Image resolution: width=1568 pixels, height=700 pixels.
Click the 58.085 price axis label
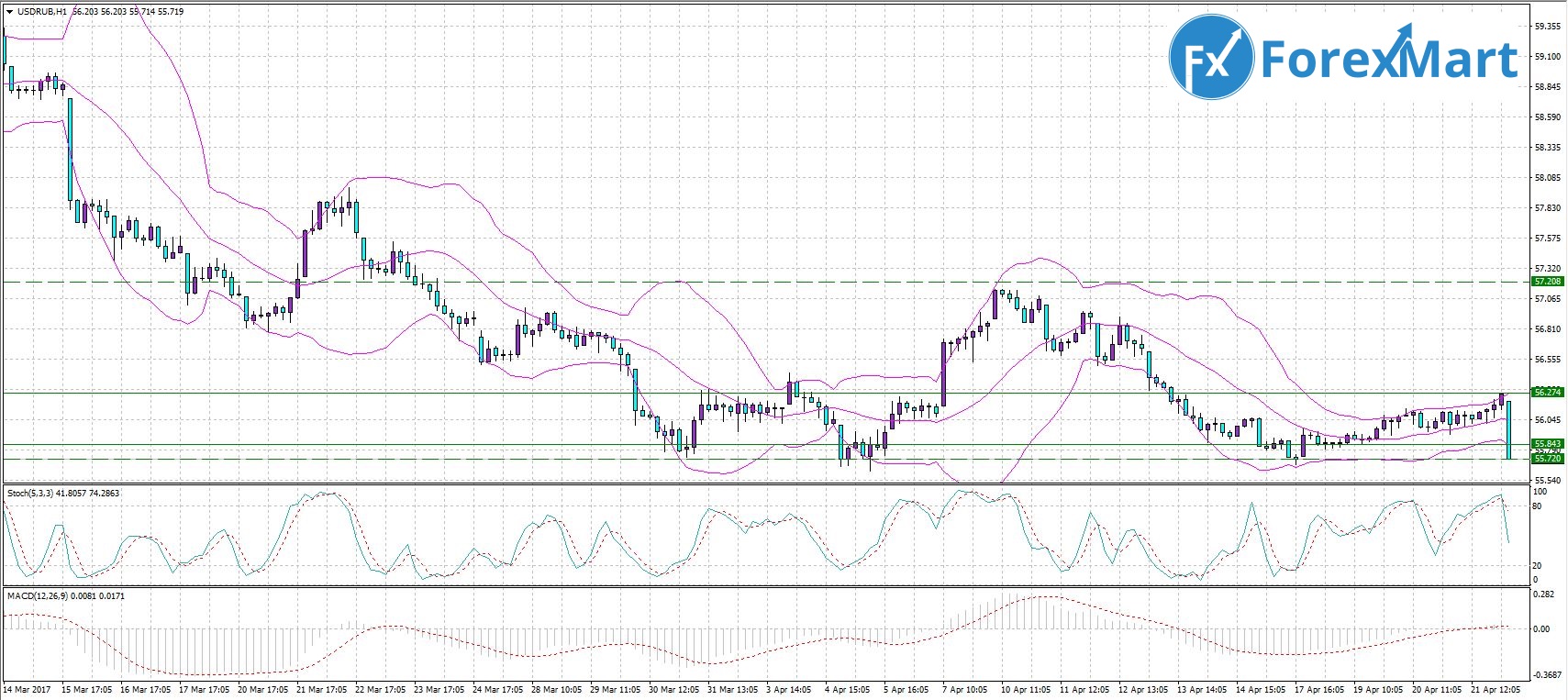tap(1548, 178)
